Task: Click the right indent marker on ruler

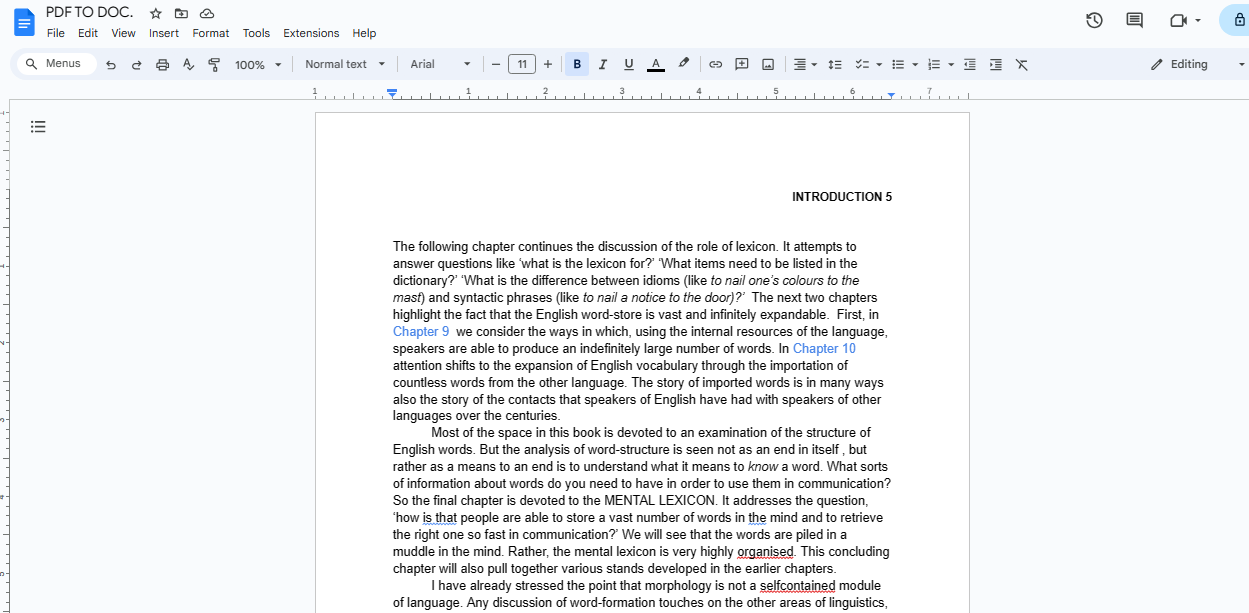Action: (891, 95)
